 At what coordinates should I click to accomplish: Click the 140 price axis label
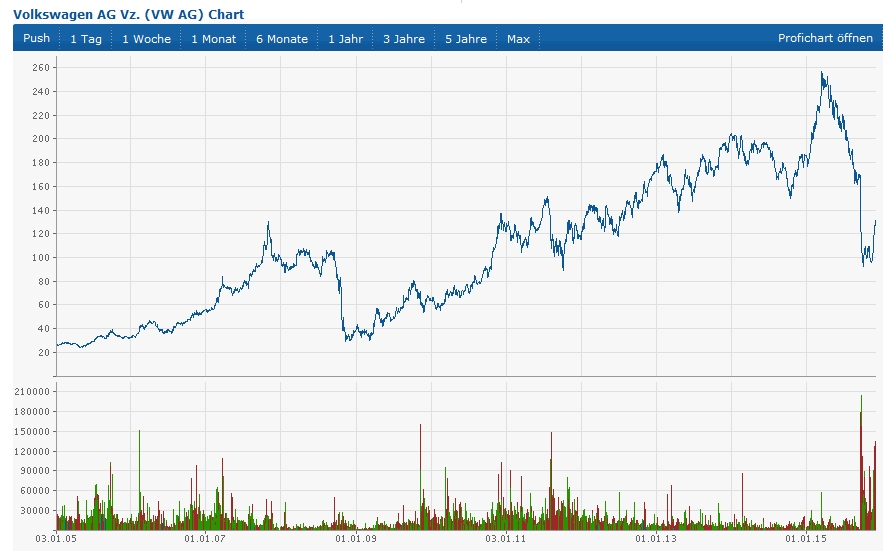41,211
